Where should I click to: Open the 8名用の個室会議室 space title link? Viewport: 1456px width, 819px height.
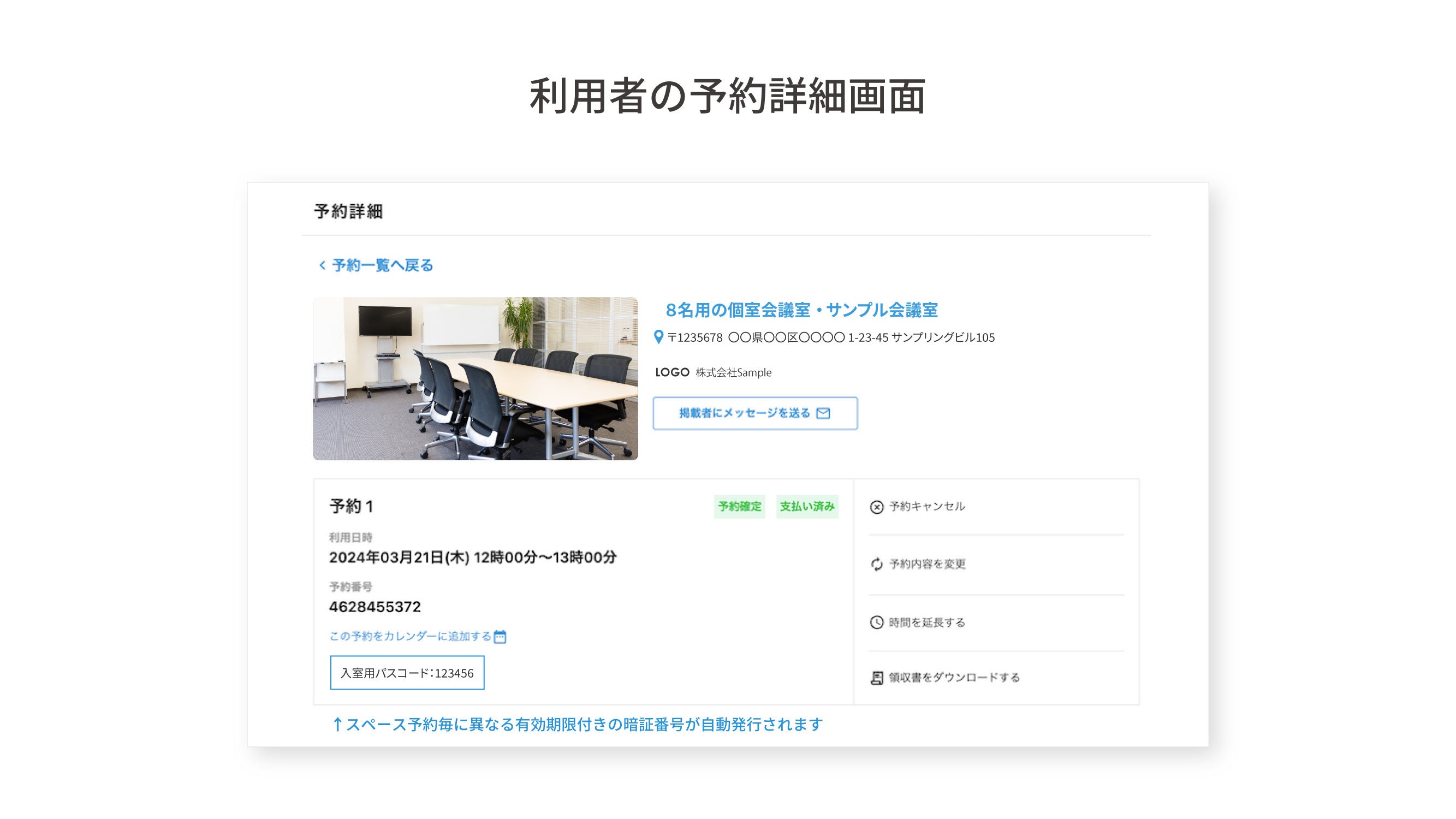coord(801,310)
